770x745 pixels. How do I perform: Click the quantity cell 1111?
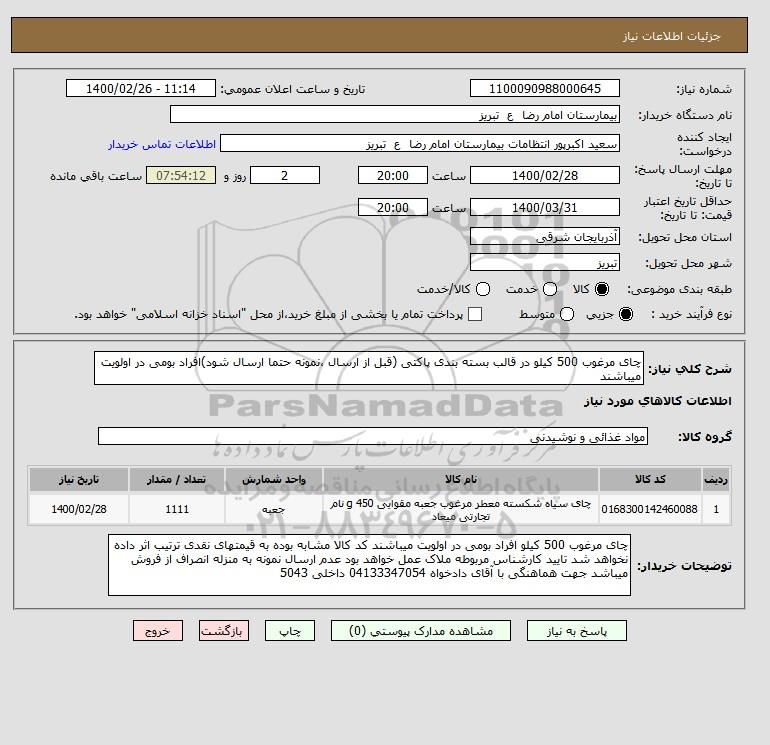pos(177,509)
